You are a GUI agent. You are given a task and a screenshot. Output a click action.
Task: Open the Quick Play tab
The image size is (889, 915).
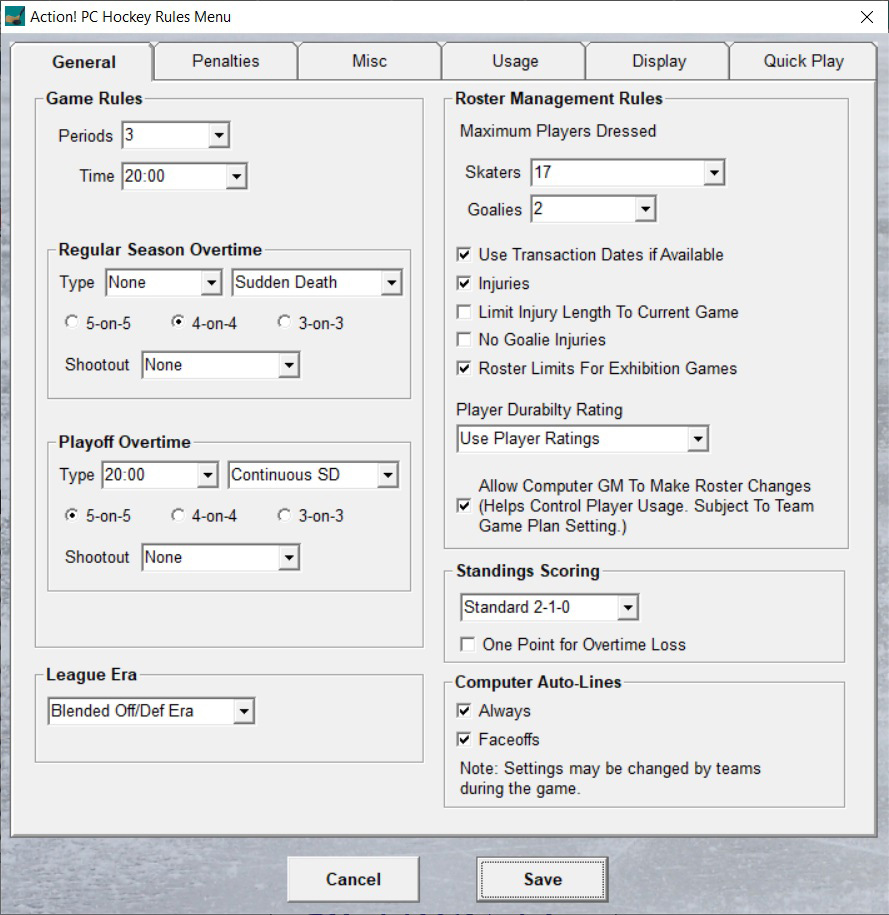point(803,61)
